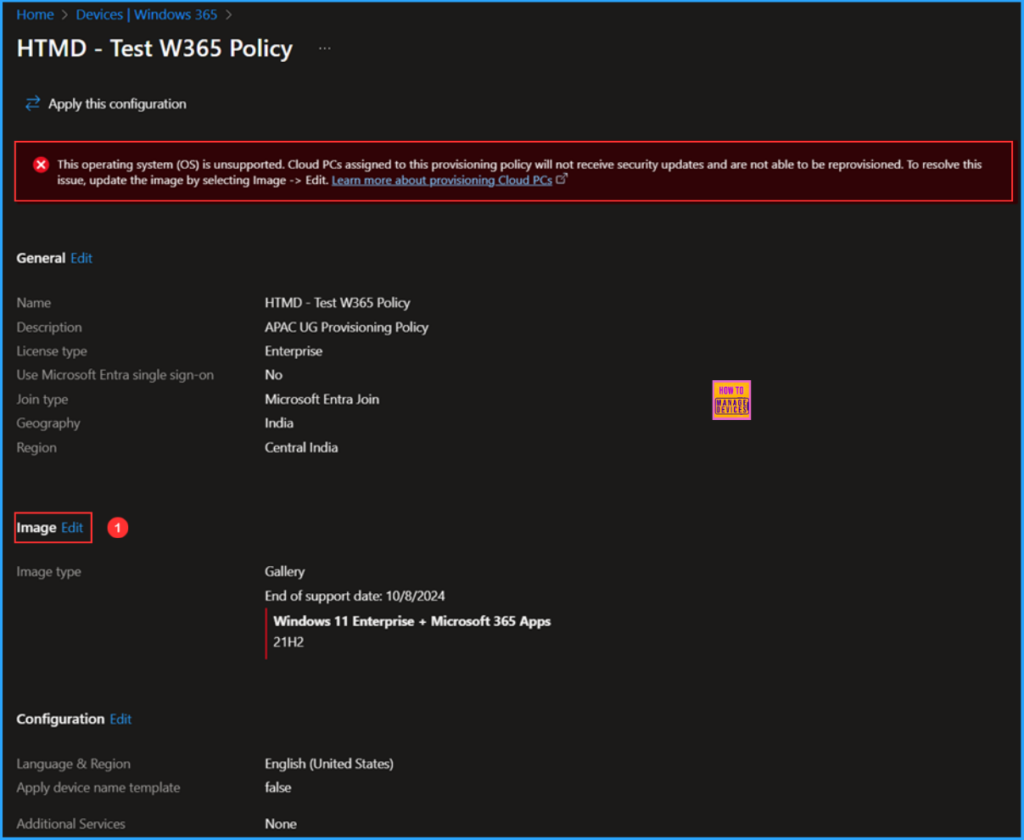This screenshot has width=1024, height=840.
Task: Select single sign-on value No
Action: coord(274,375)
